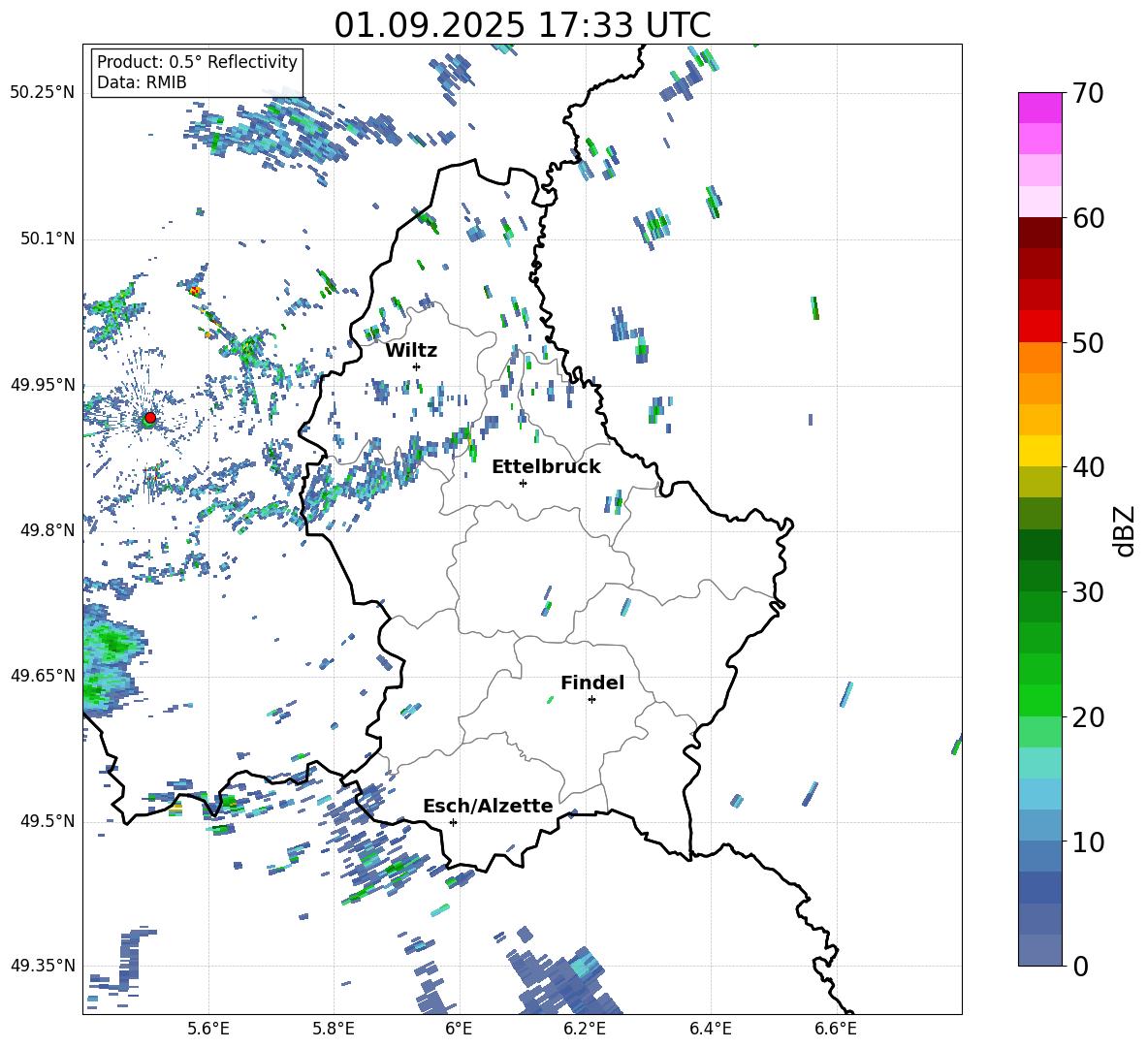Click the colorbar 60 tick label

1088,218
